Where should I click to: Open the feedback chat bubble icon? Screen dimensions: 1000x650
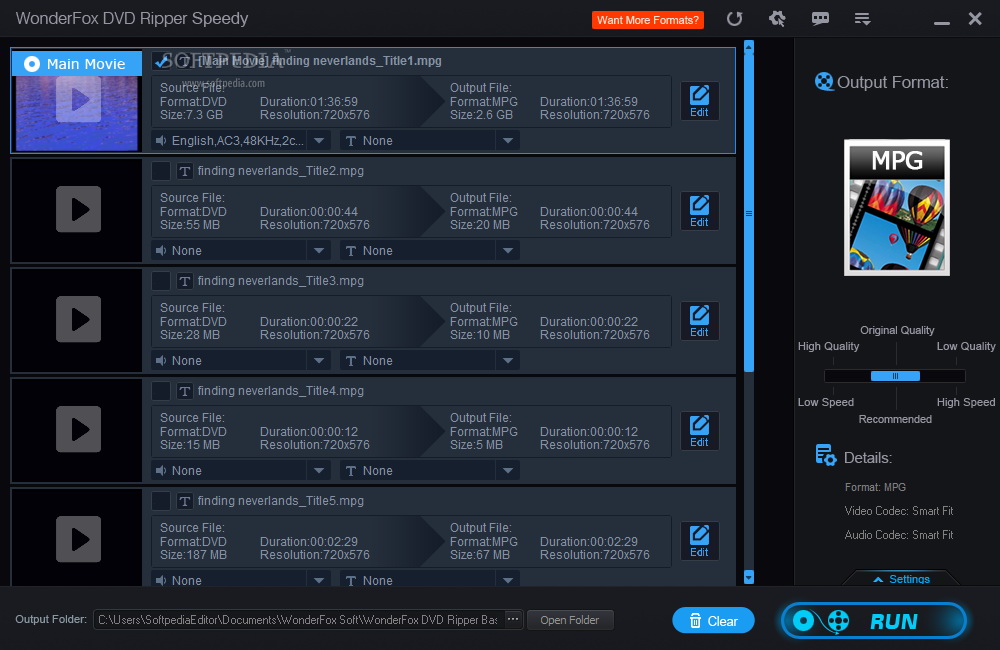(x=820, y=18)
